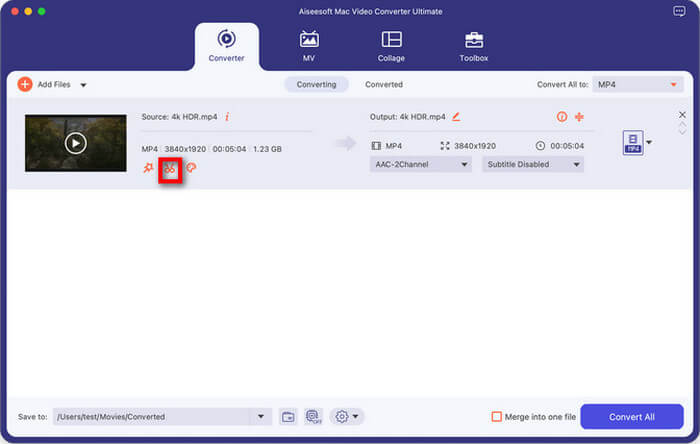Expand the Add Files dropdown arrow
The width and height of the screenshot is (700, 444).
pos(83,85)
